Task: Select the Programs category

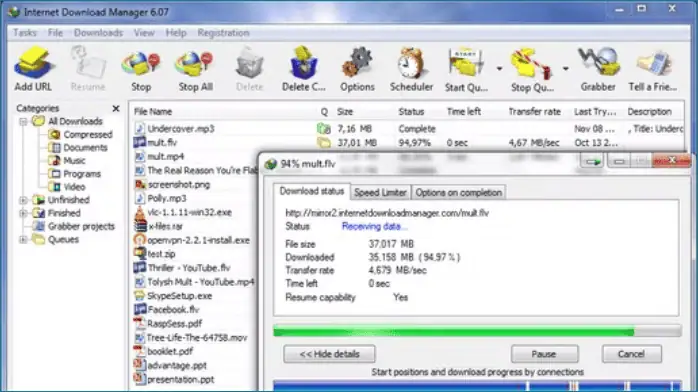Action: coord(75,174)
